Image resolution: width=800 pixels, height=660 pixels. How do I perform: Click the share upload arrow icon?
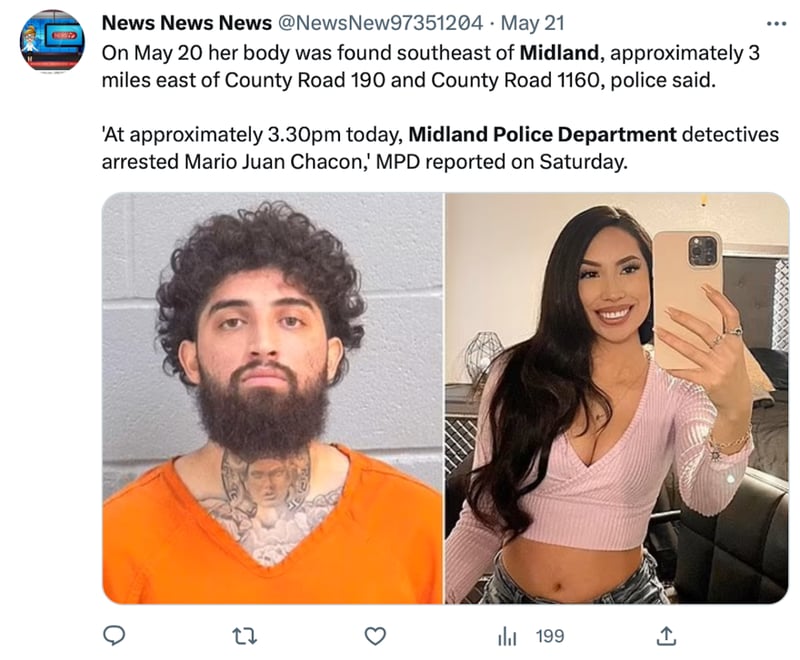(x=666, y=636)
